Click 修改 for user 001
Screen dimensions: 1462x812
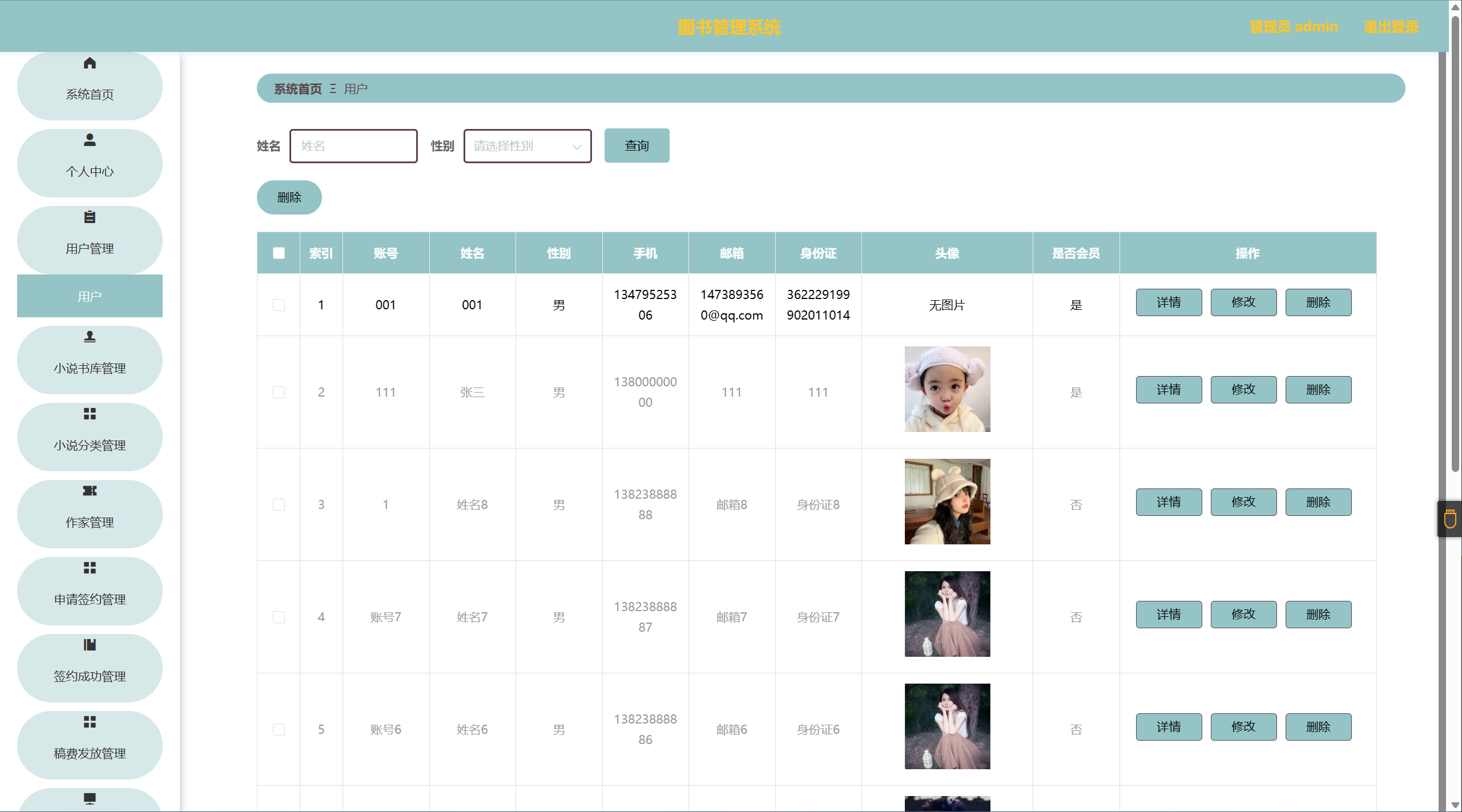tap(1243, 302)
